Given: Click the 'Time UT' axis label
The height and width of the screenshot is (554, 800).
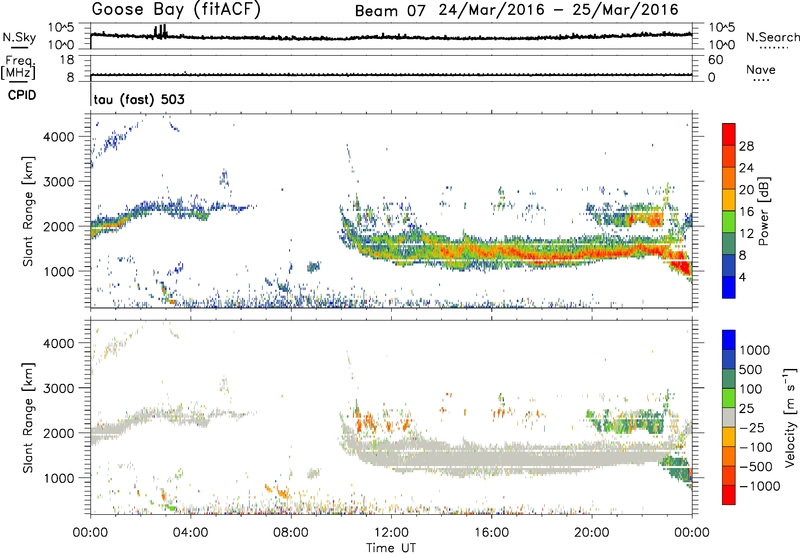Looking at the screenshot, I should (x=391, y=548).
